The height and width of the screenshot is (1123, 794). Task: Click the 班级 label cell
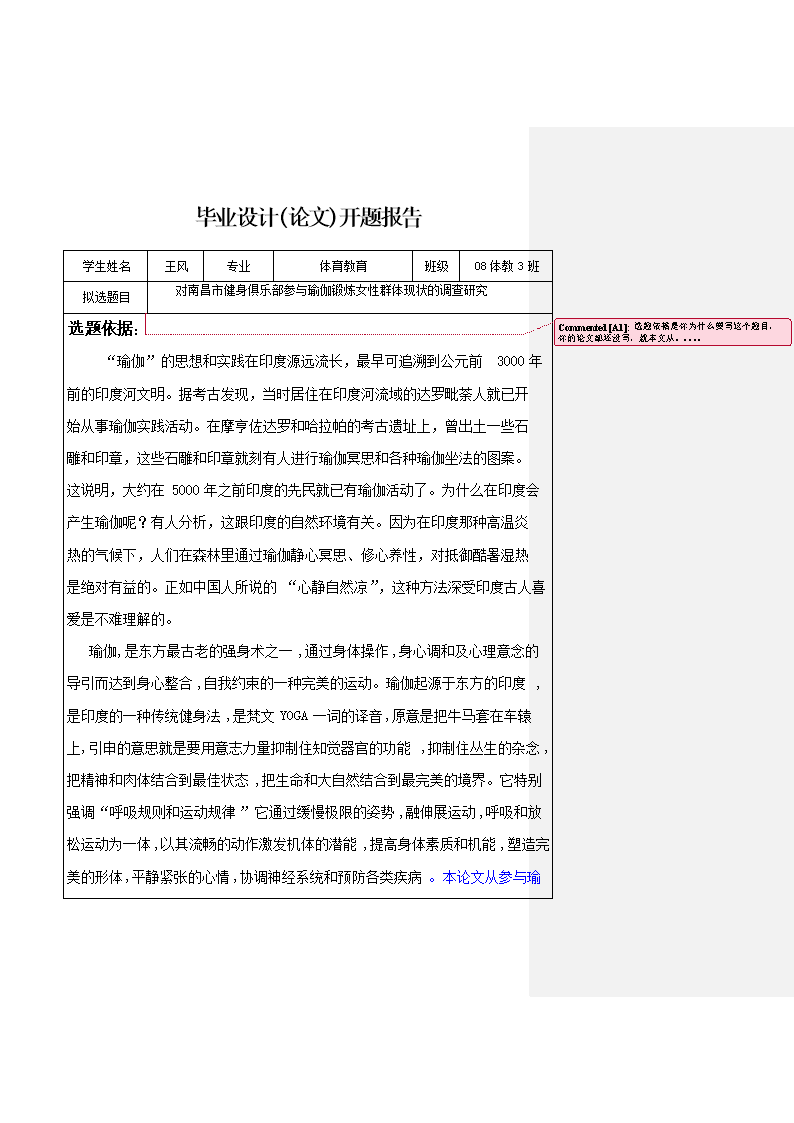click(x=436, y=266)
